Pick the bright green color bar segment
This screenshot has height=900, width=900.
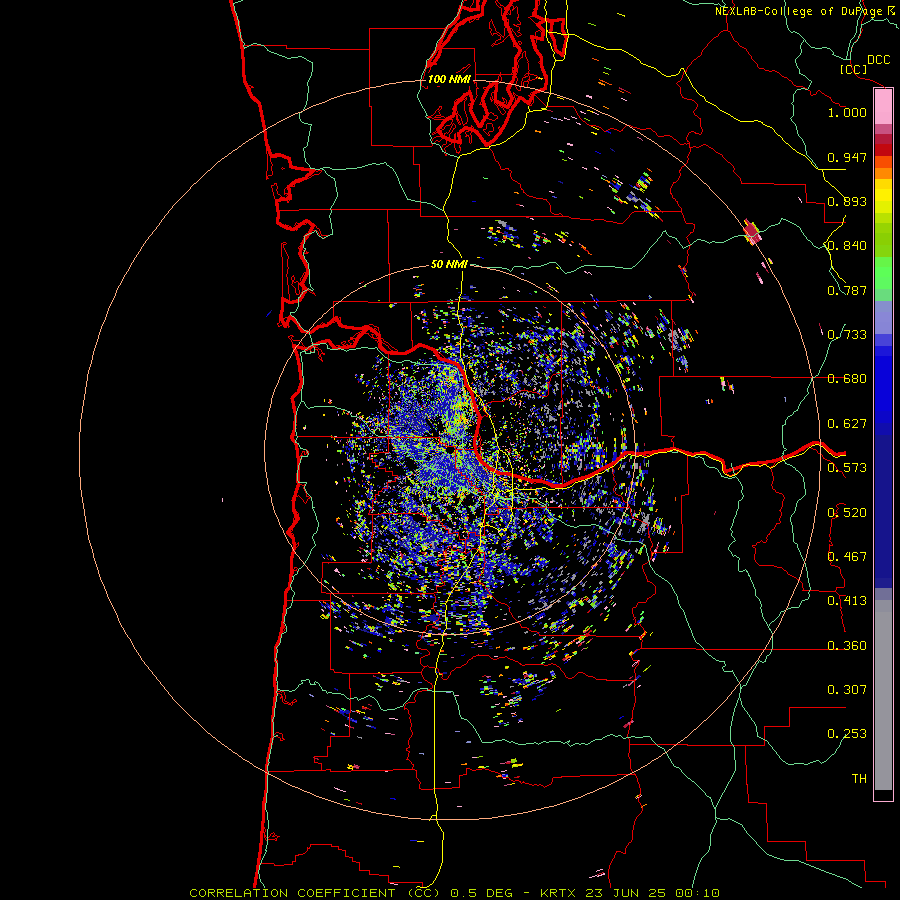pyautogui.click(x=883, y=273)
